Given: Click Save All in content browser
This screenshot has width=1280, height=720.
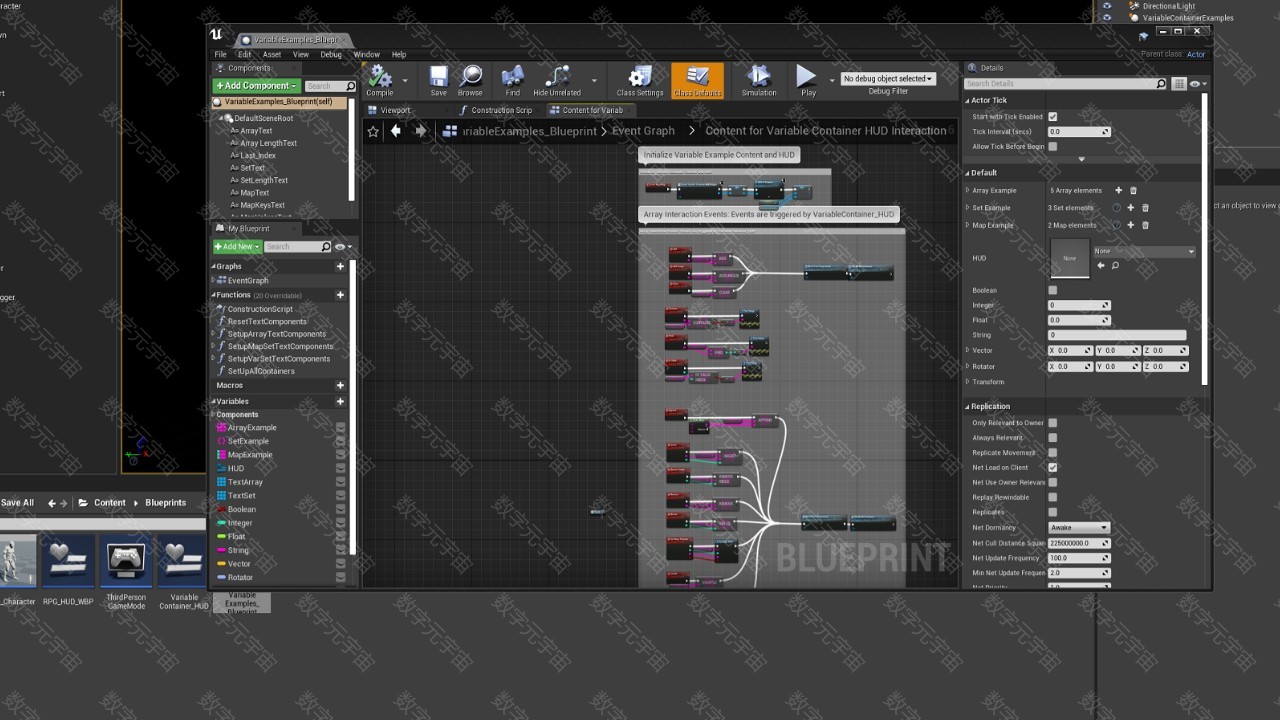Looking at the screenshot, I should tap(18, 503).
